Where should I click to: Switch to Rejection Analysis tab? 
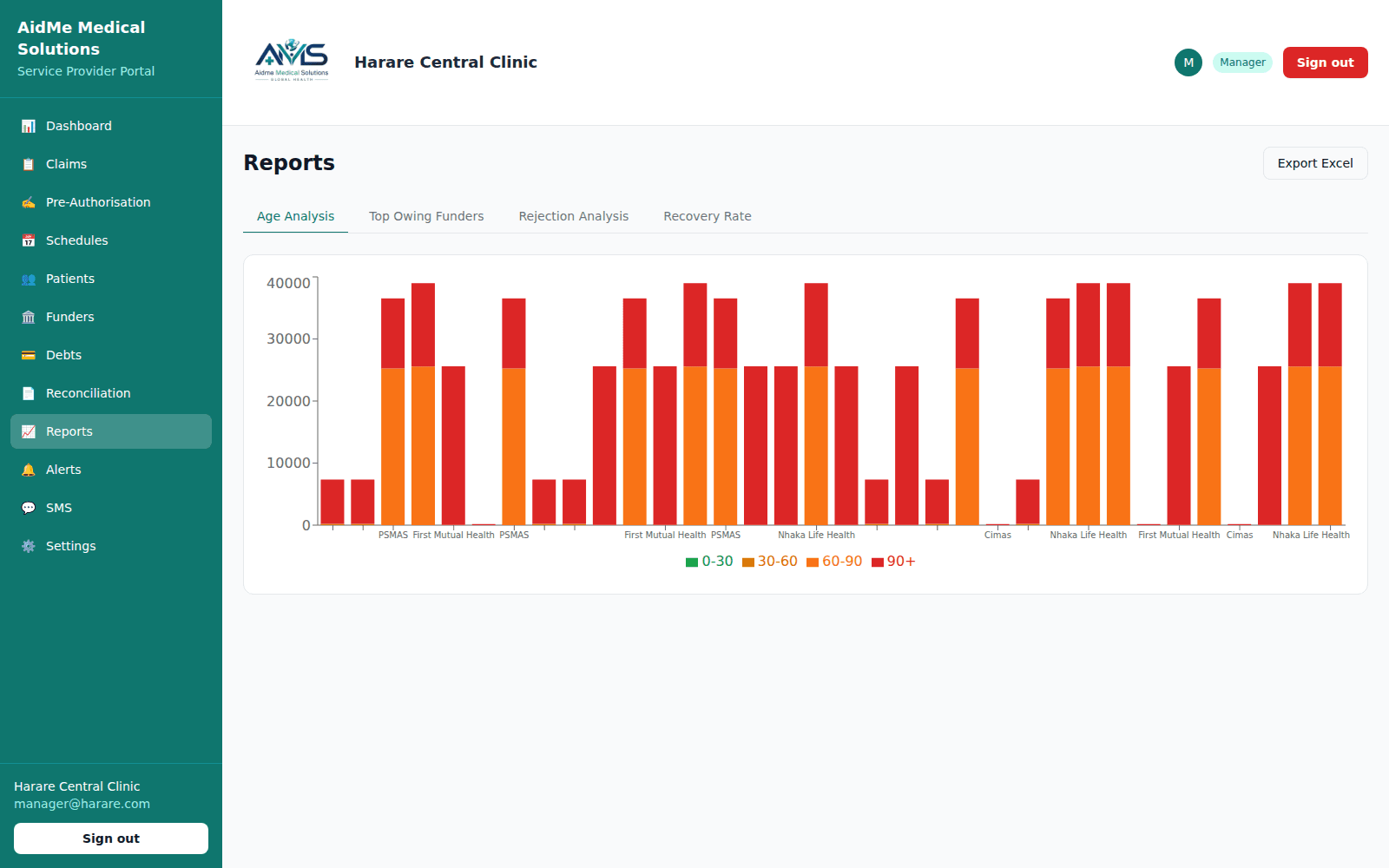574,216
